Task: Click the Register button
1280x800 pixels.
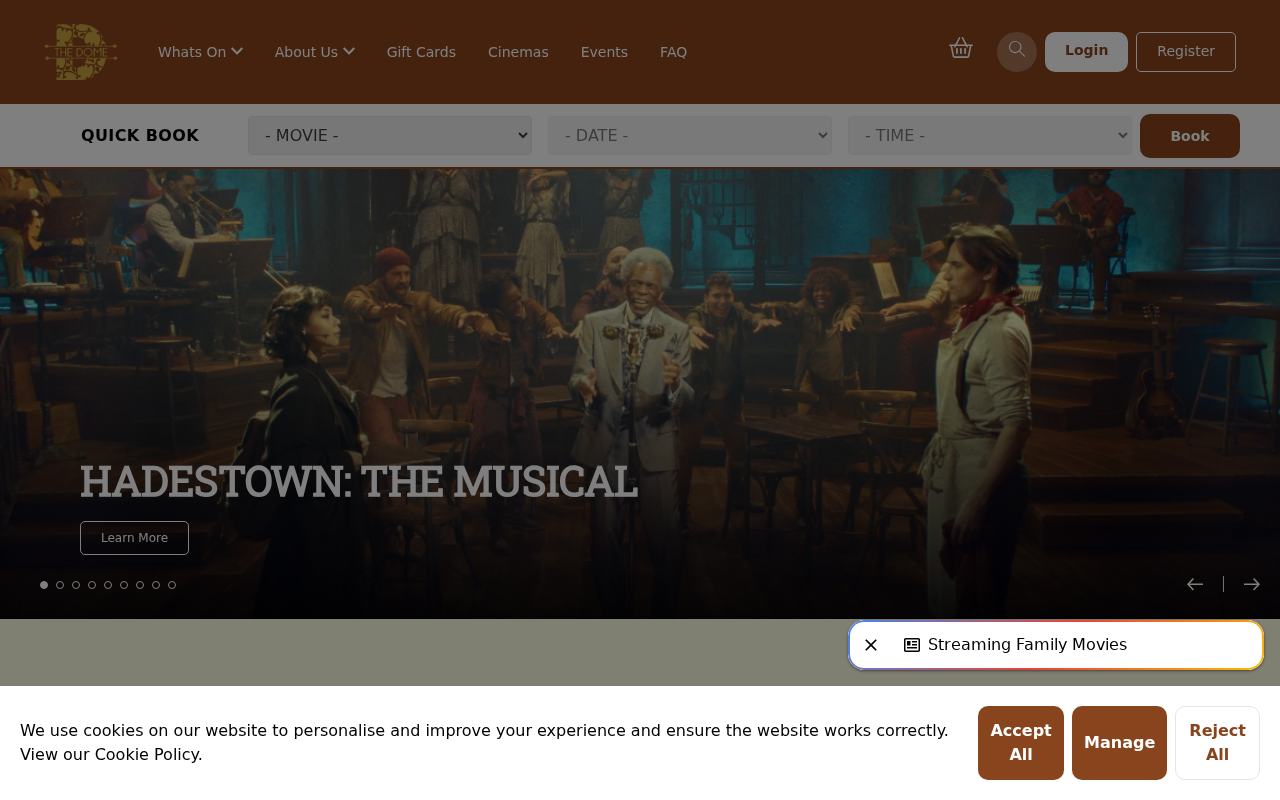Action: 1186,52
